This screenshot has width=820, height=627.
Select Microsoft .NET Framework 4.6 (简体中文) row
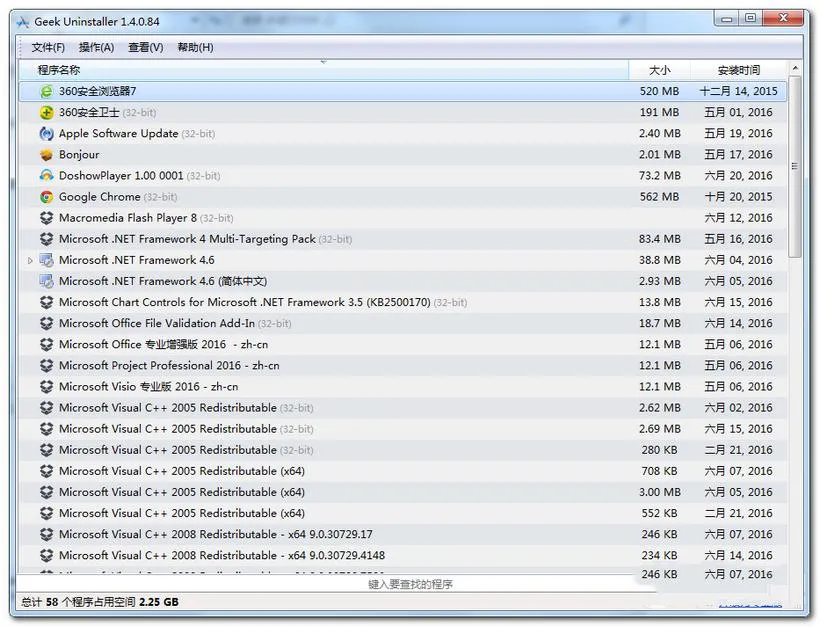[403, 281]
